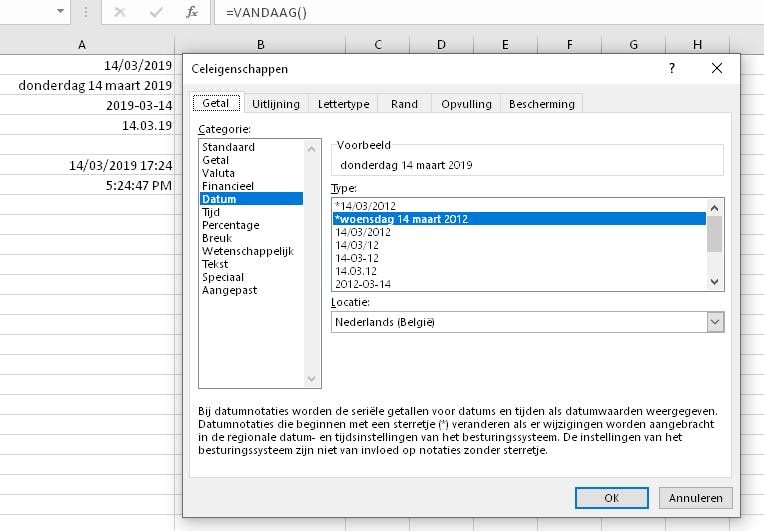Viewport: 764px width, 531px height.
Task: Click the formula bar =VANDAAG() field
Action: tap(488, 12)
